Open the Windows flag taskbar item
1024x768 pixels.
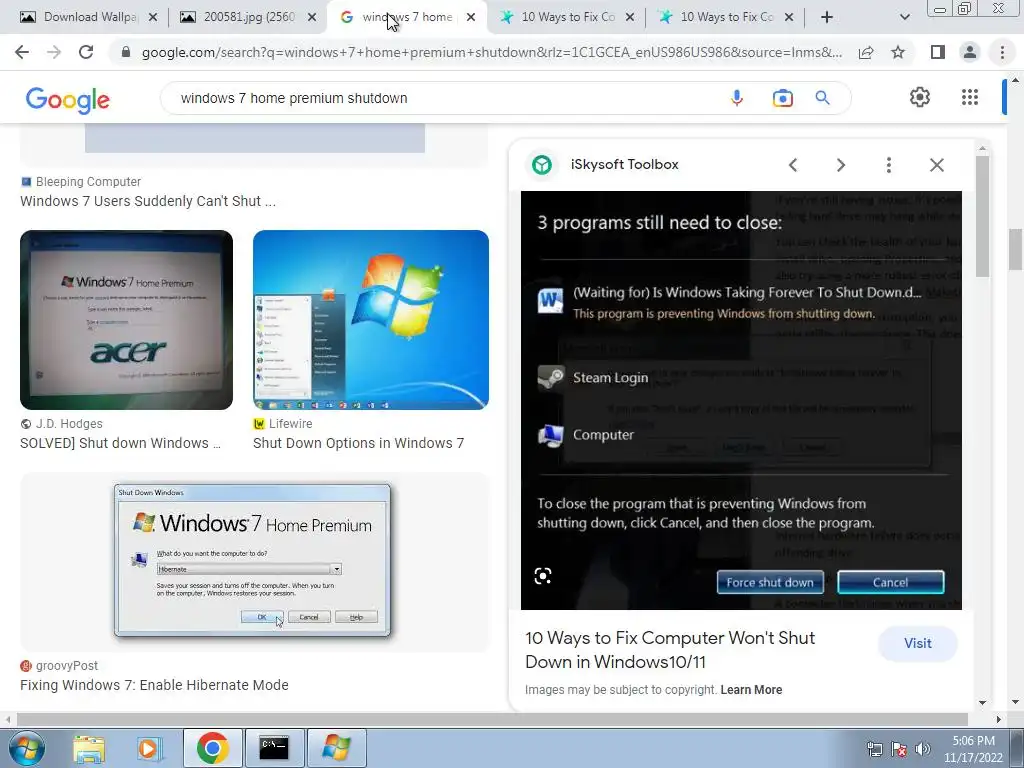pyautogui.click(x=336, y=748)
